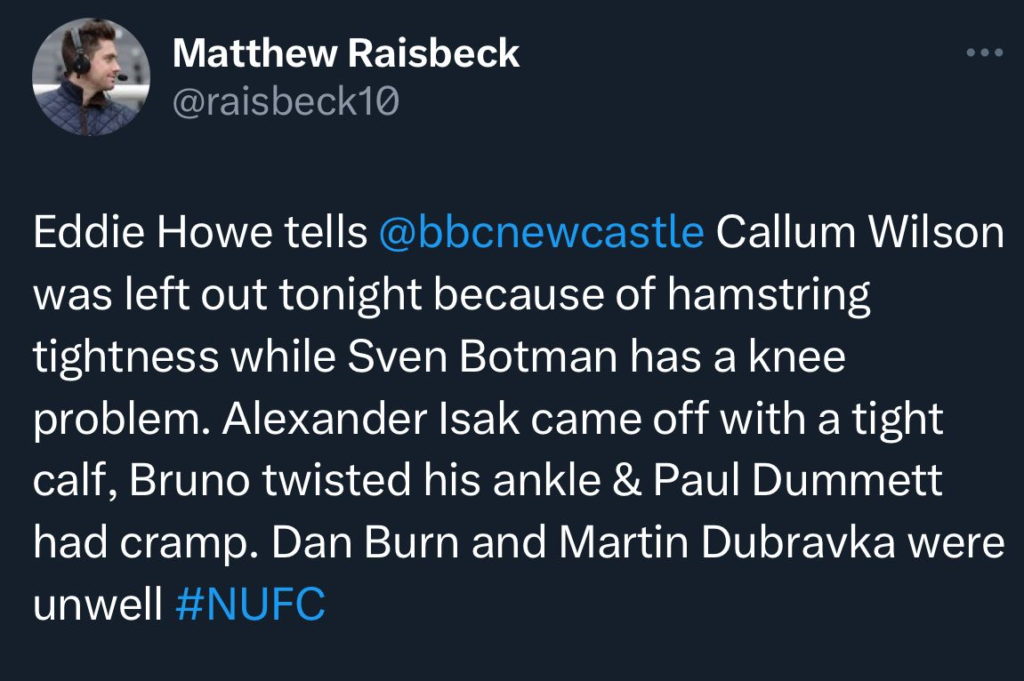Click Matthew Raisbeck's profile avatar

pyautogui.click(x=84, y=77)
